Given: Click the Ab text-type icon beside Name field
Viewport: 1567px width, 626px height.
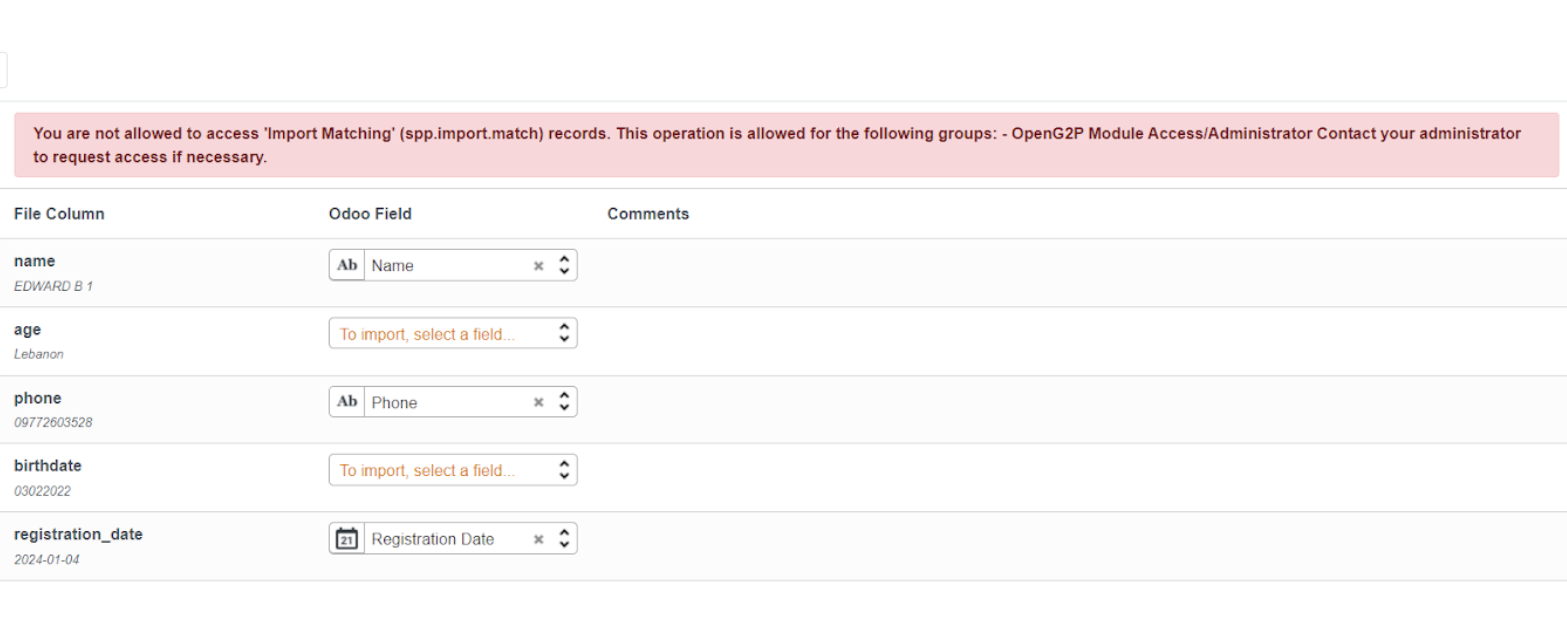Looking at the screenshot, I should coord(345,264).
